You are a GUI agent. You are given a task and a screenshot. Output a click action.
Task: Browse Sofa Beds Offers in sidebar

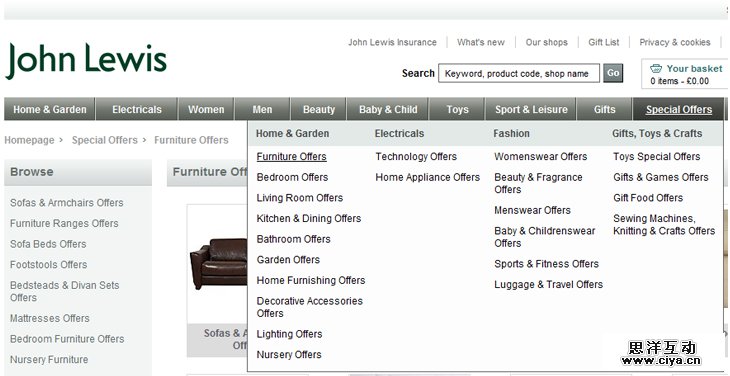pos(48,244)
